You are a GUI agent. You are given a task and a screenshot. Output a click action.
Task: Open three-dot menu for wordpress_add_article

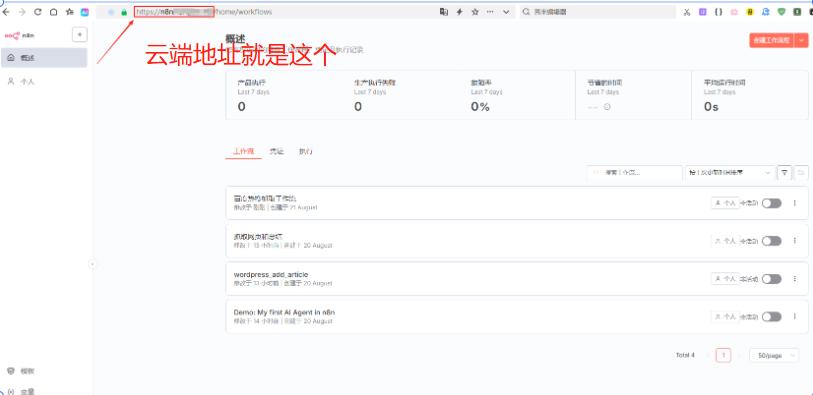pos(794,279)
